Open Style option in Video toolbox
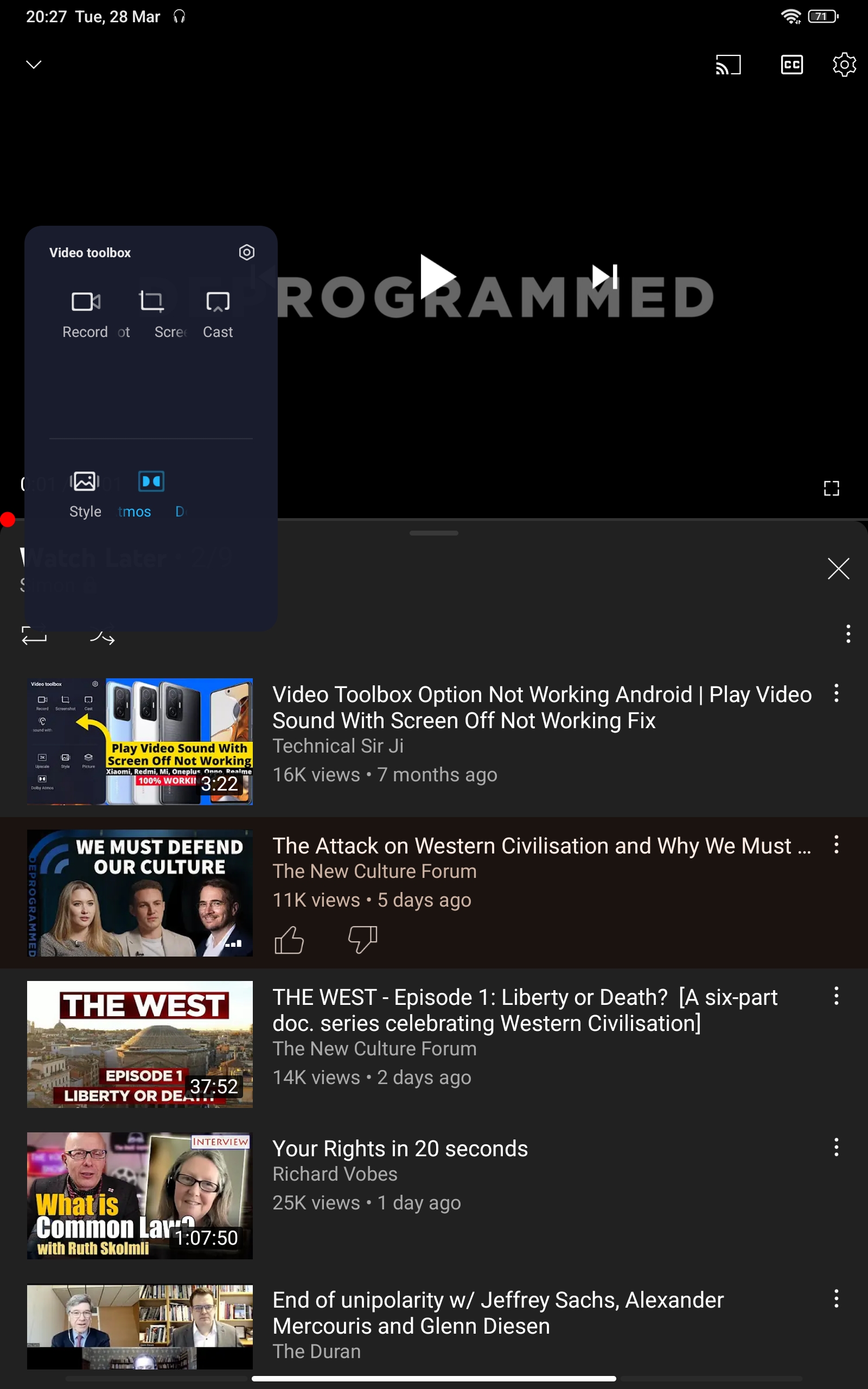 tap(85, 495)
